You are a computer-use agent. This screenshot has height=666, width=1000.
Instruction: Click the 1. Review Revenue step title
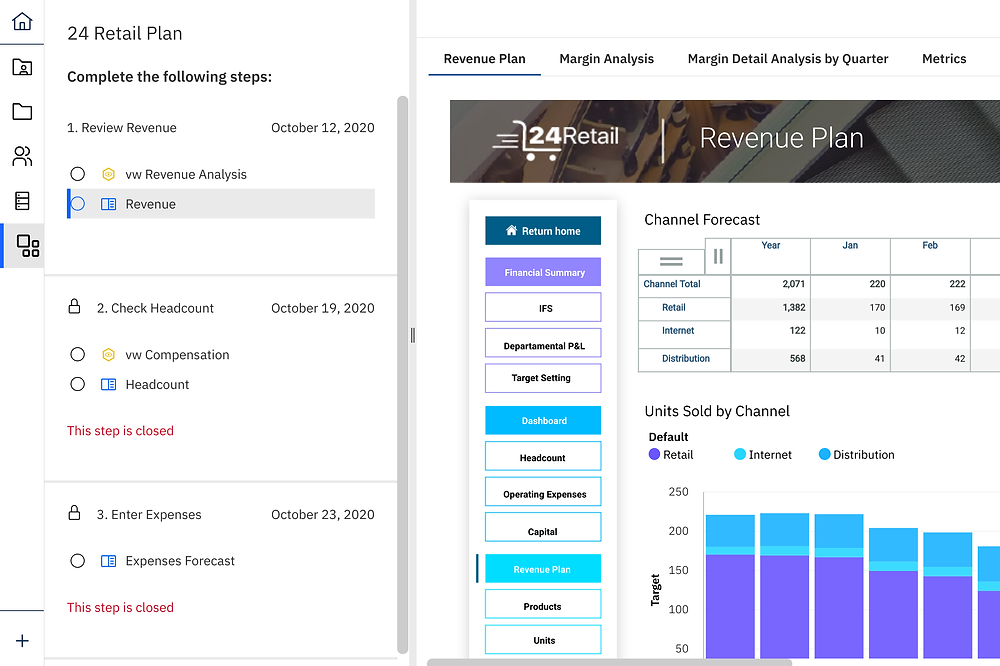(x=122, y=128)
